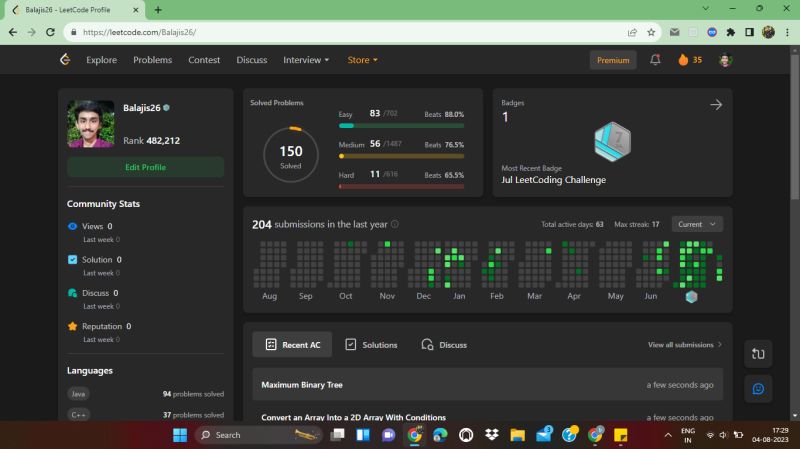Click the verified mark beside Balajis26
Viewport: 800px width, 449px height.
[x=166, y=108]
